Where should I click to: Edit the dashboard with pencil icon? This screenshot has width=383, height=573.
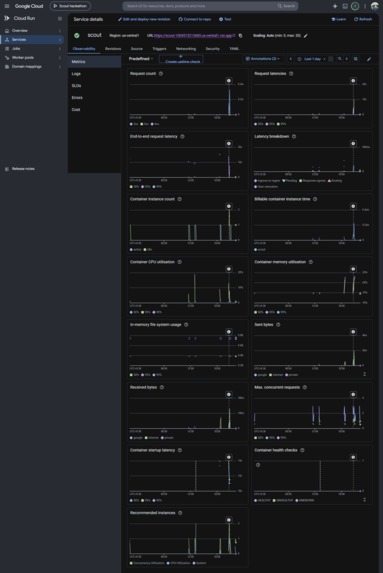[369, 59]
